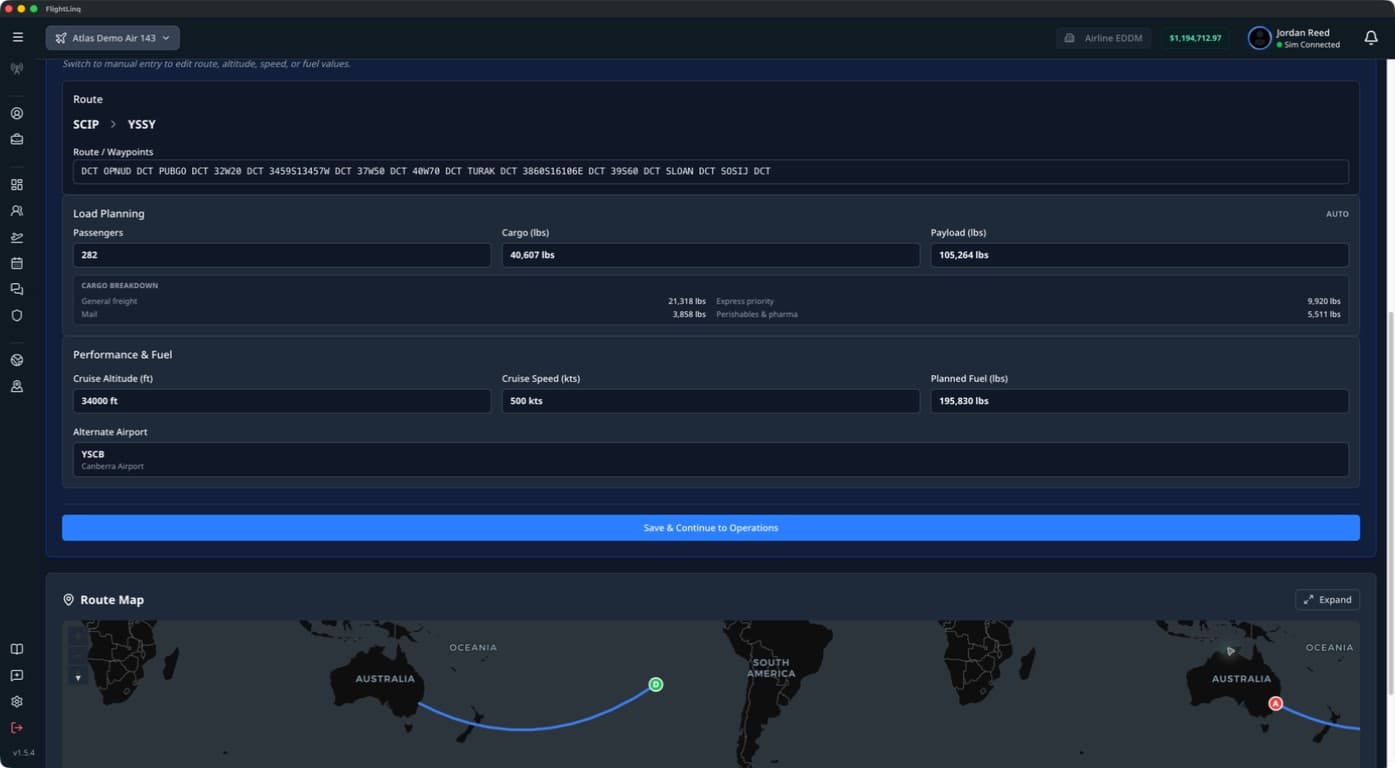Click Save & Continue to Operations
The image size is (1395, 768).
710,528
